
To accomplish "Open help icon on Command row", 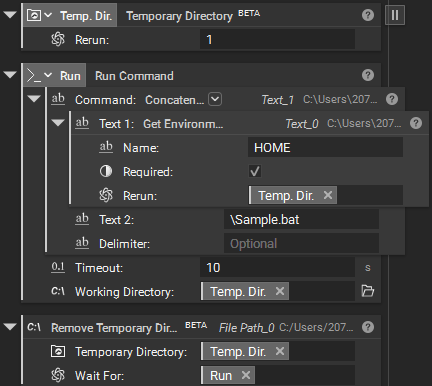I will [392, 99].
